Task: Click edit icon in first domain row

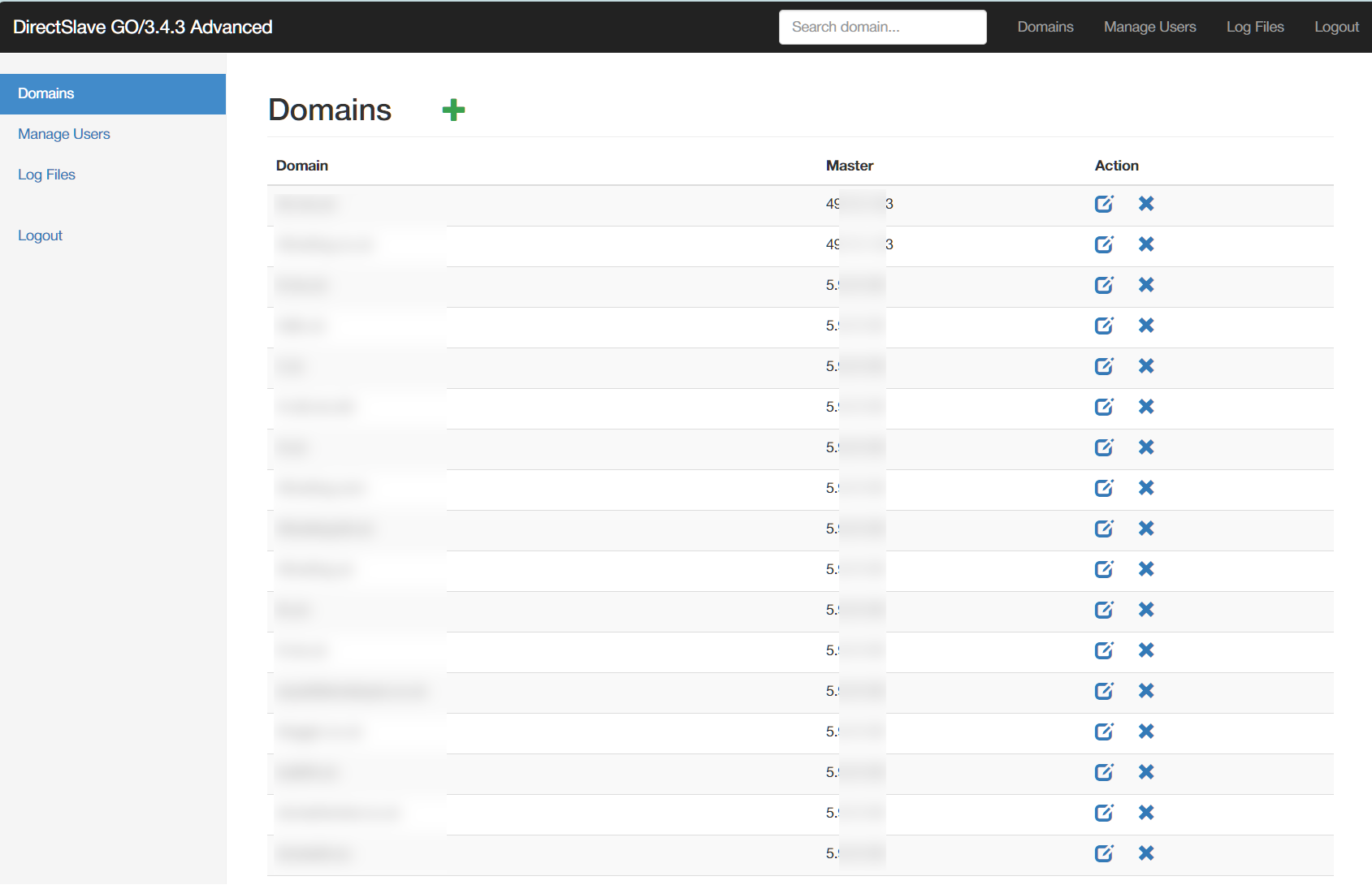Action: (1103, 204)
